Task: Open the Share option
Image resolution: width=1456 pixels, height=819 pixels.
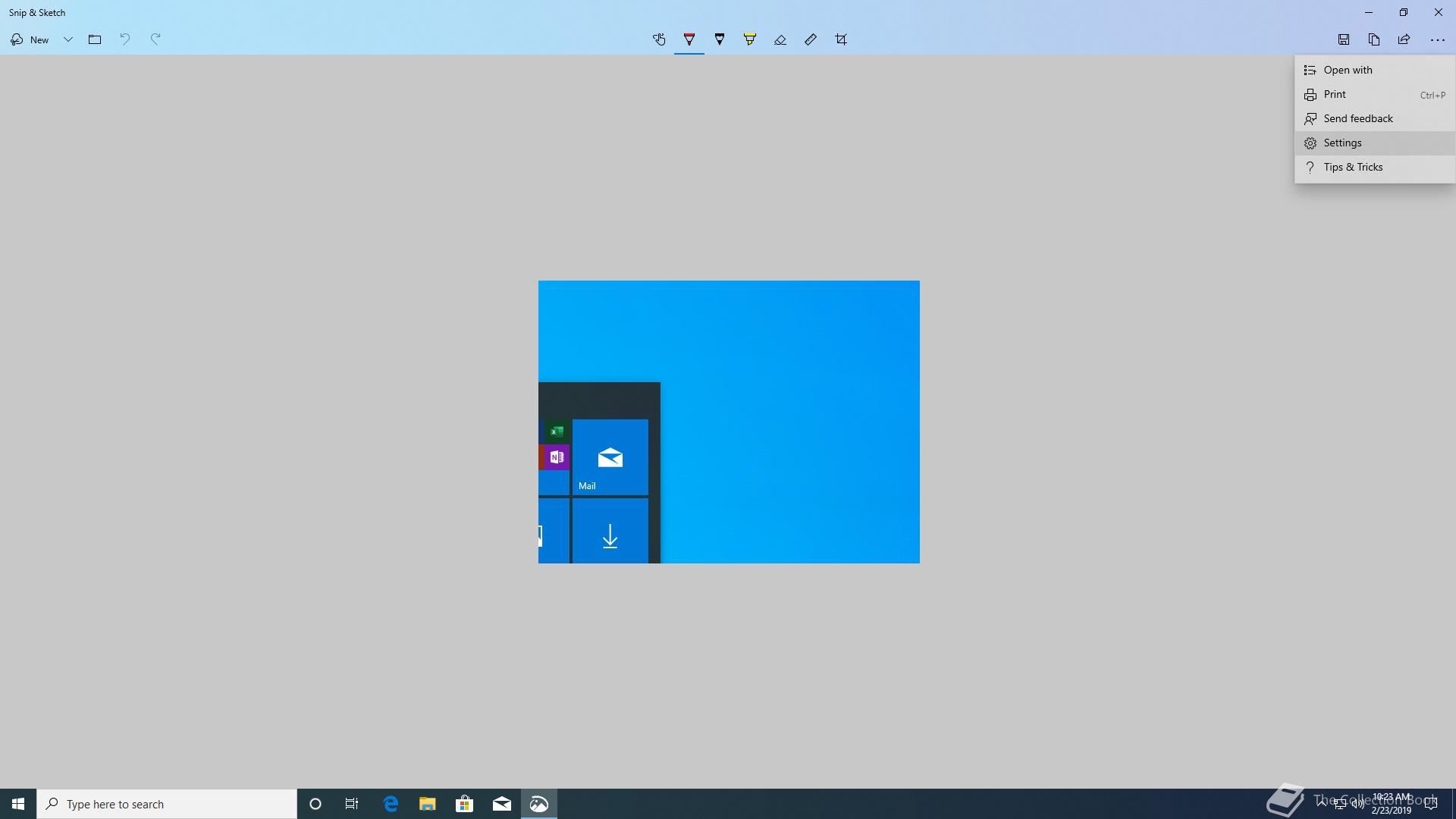Action: [1404, 39]
